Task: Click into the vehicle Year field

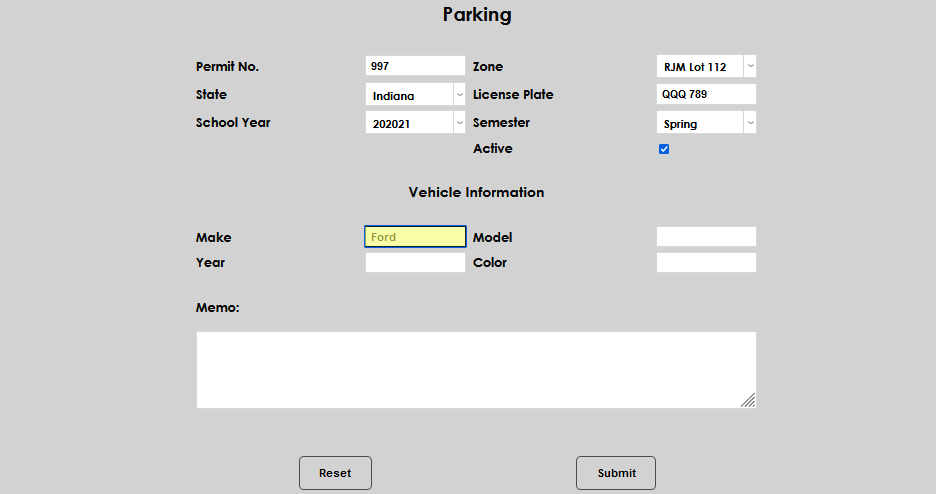Action: click(415, 263)
